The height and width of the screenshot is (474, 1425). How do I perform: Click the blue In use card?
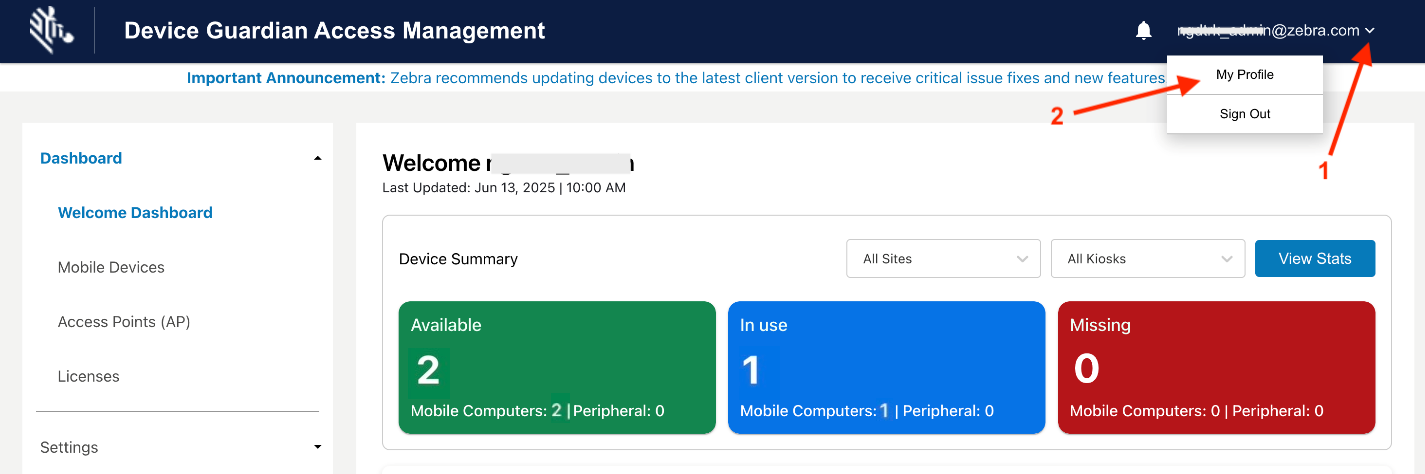click(x=886, y=368)
